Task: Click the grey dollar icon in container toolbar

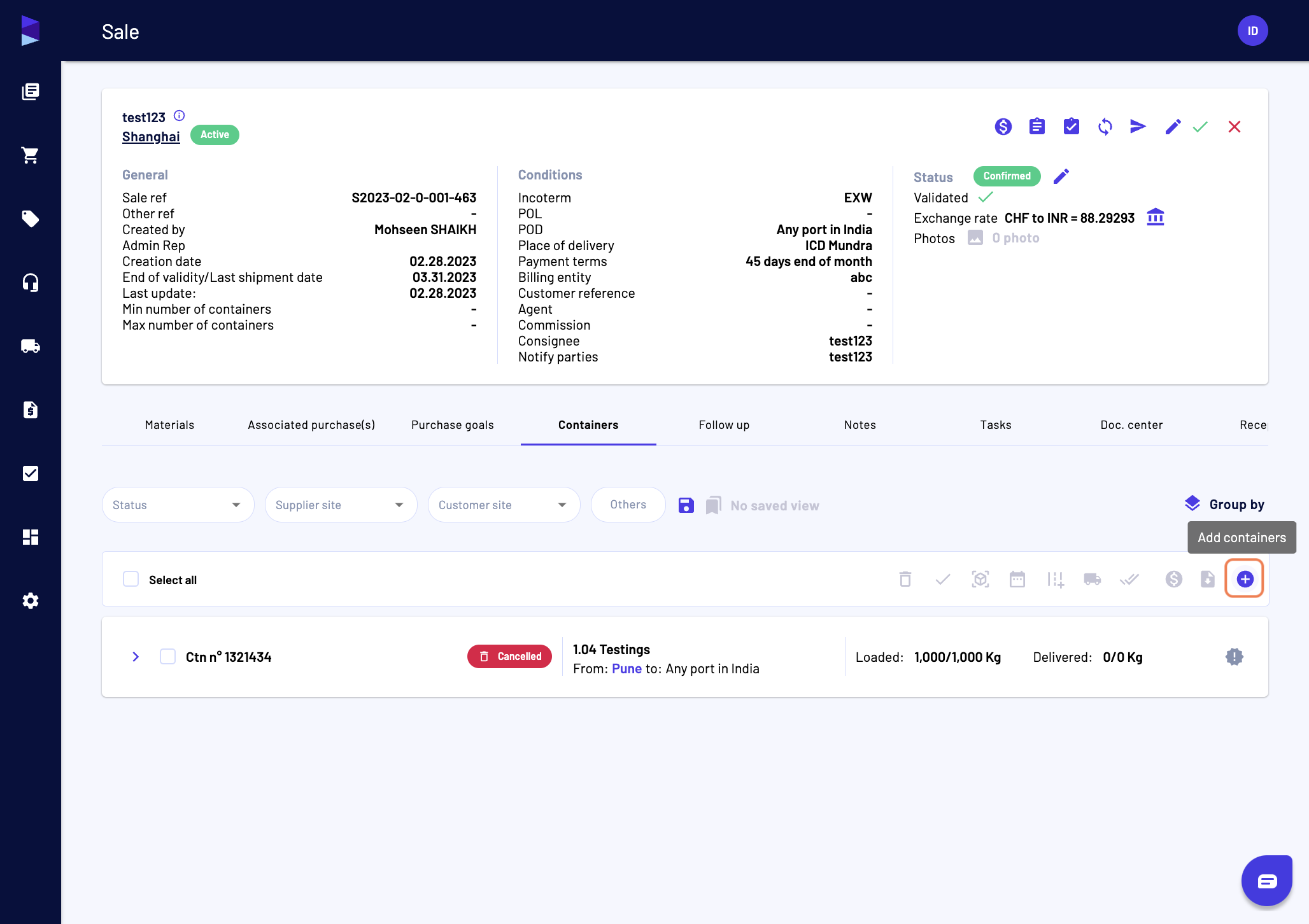Action: (1174, 579)
